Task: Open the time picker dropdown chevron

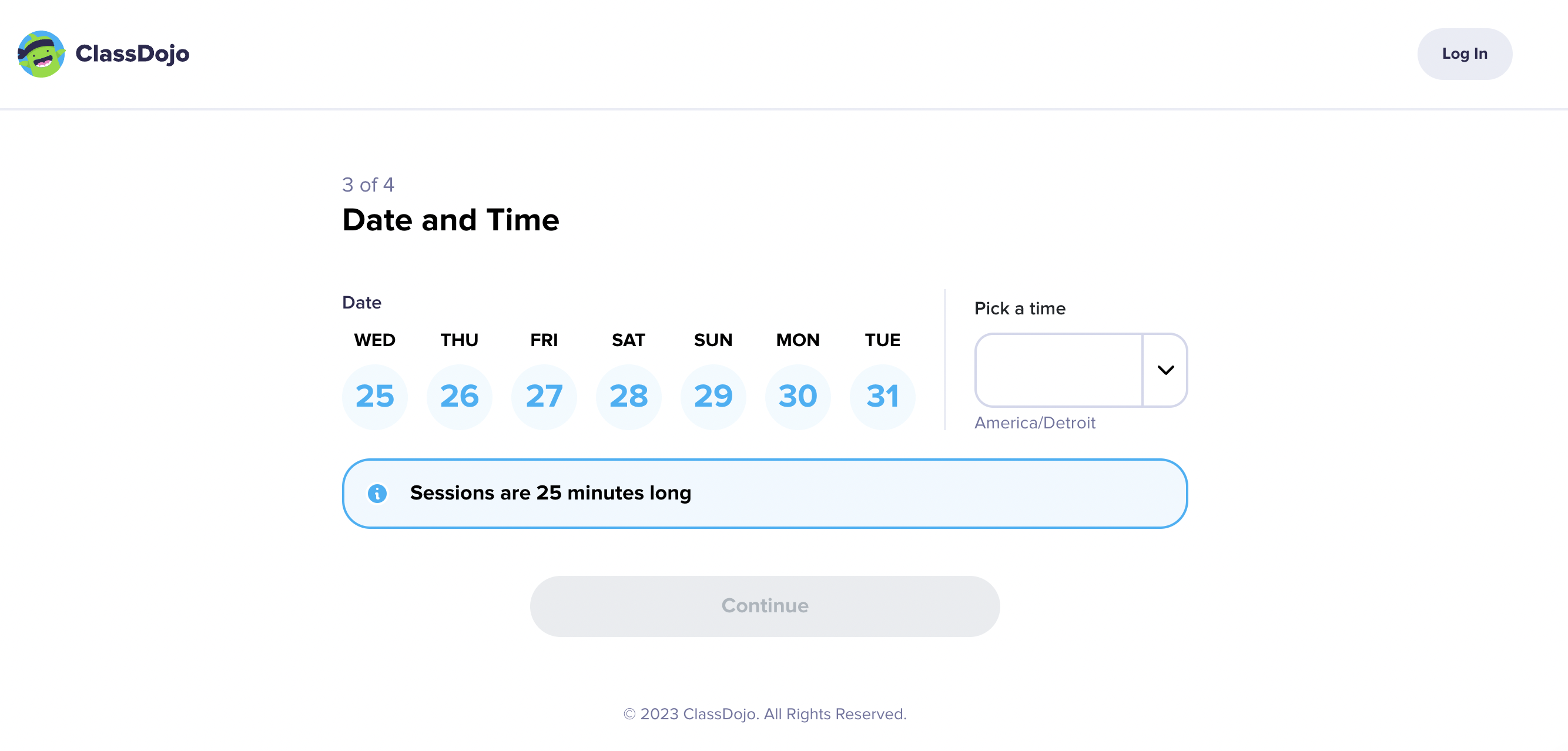Action: pos(1165,371)
